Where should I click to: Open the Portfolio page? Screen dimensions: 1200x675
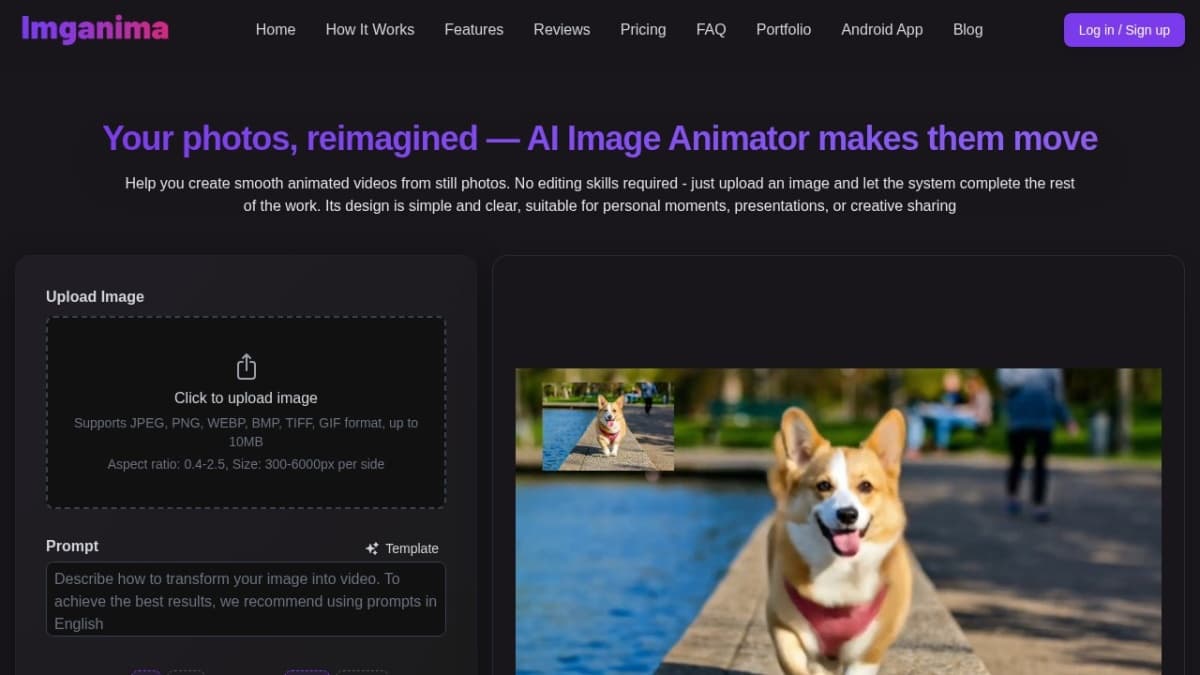pos(784,30)
